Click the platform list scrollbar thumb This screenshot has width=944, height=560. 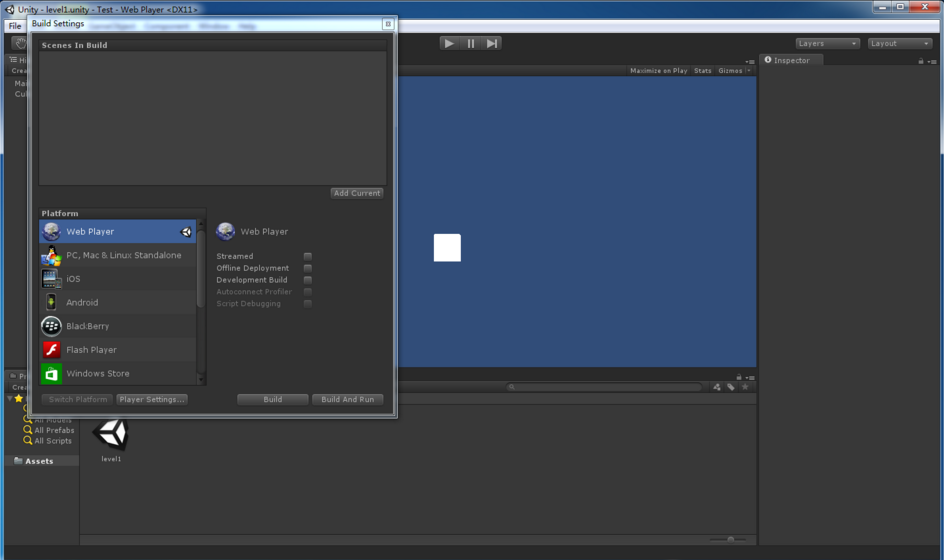tap(201, 269)
